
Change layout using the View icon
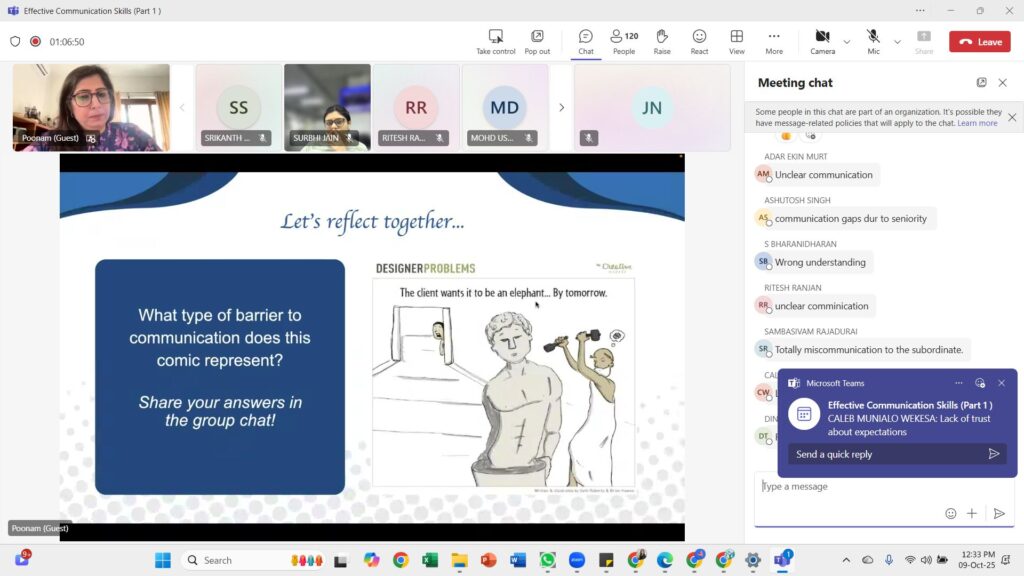coord(736,37)
